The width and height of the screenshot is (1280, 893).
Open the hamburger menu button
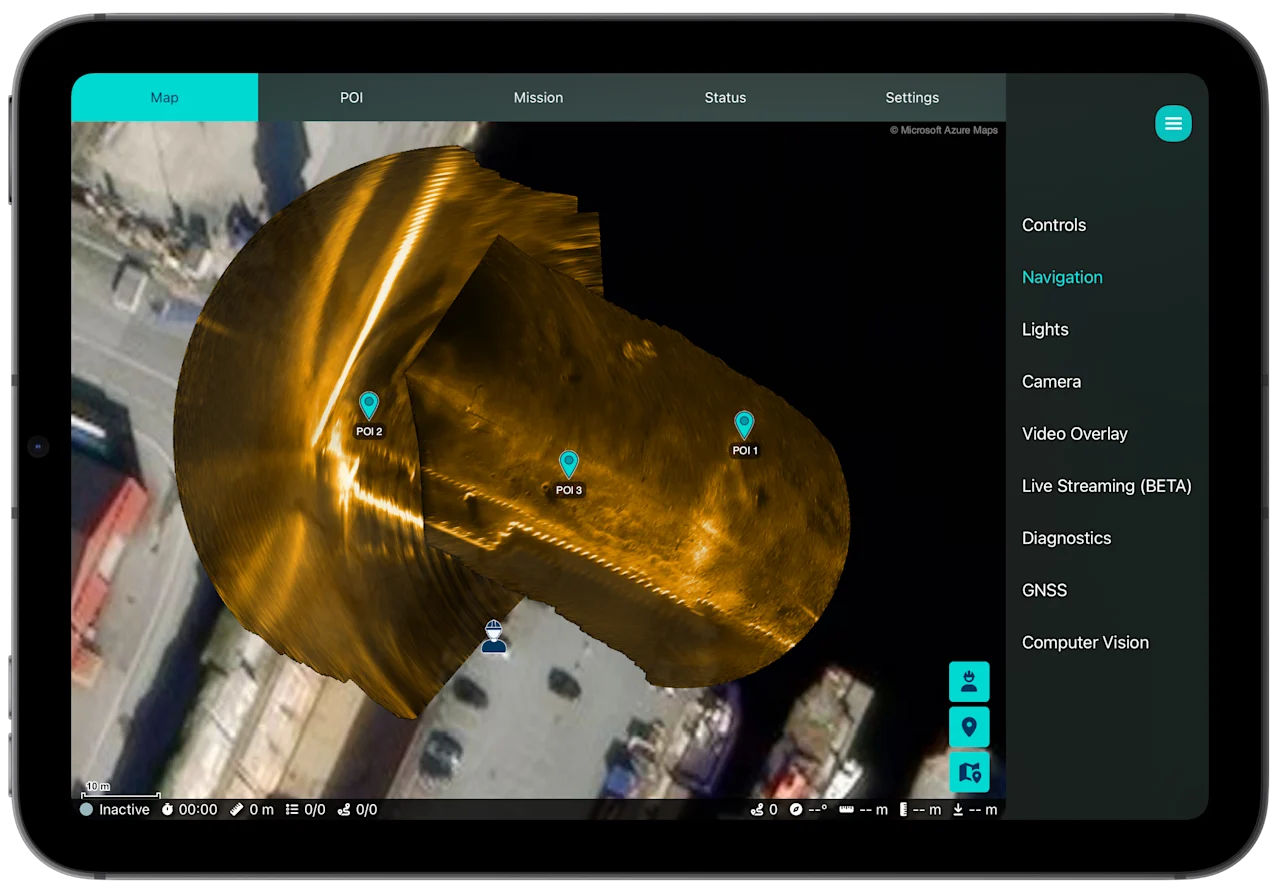(x=1173, y=123)
